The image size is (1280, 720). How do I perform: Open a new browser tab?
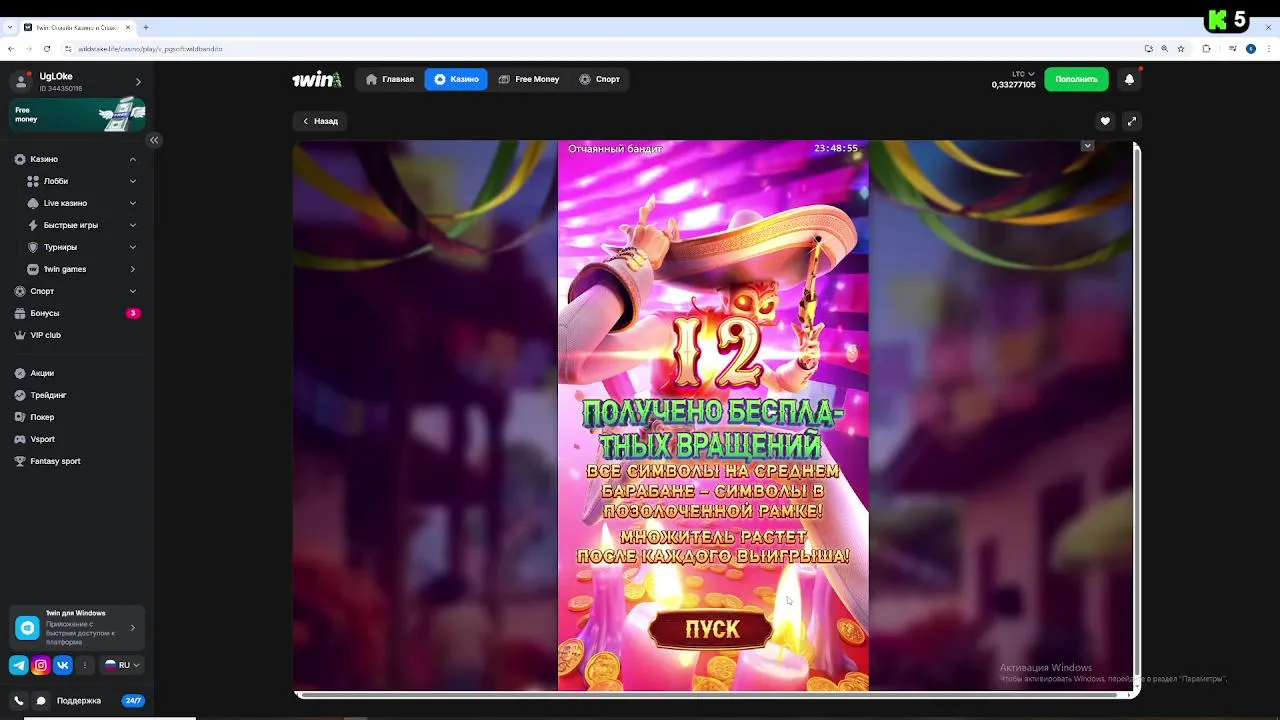(146, 27)
